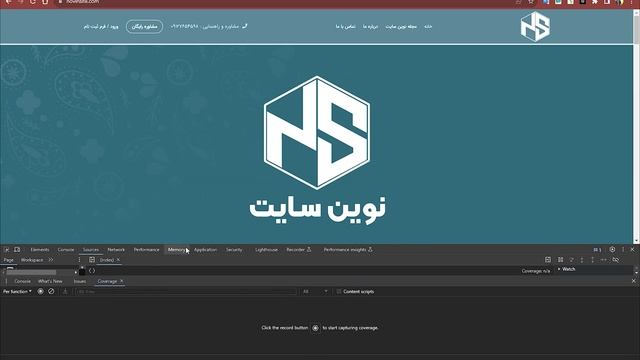Switch to the Elements tab
Image resolution: width=640 pixels, height=360 pixels.
pos(40,250)
